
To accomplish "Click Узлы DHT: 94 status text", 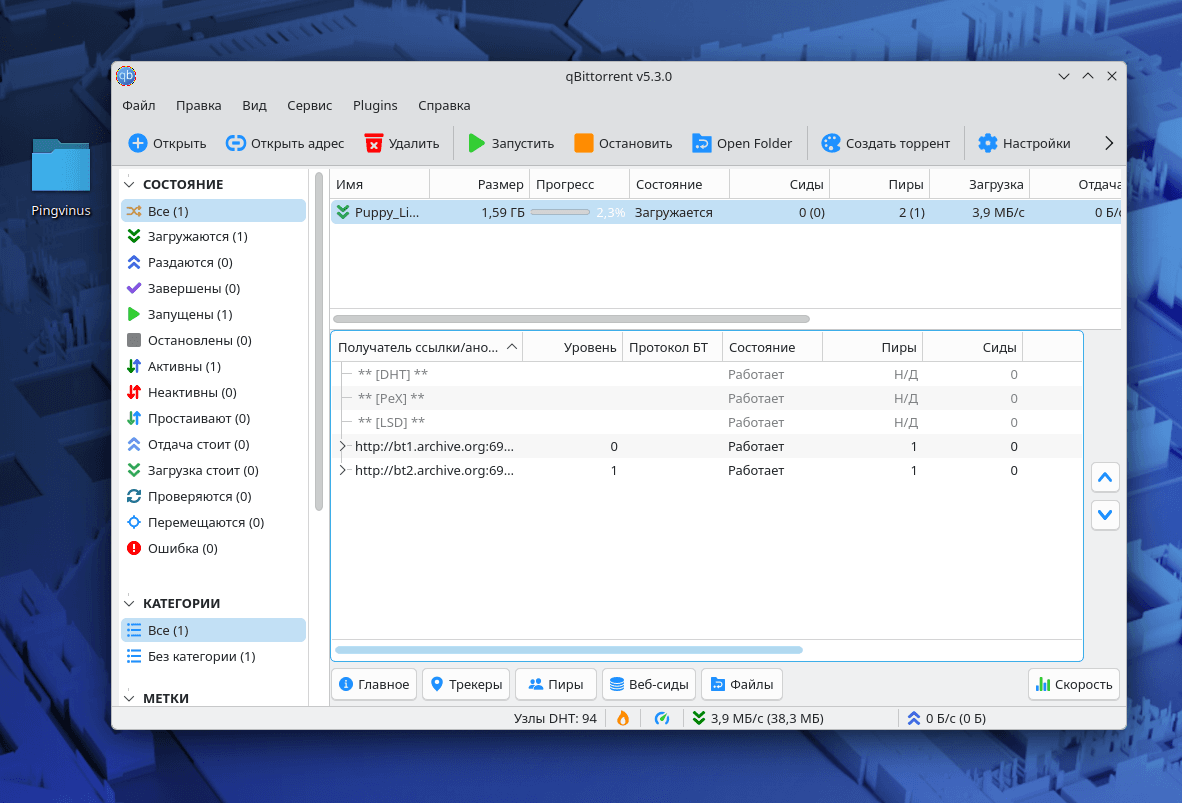I will [x=555, y=719].
